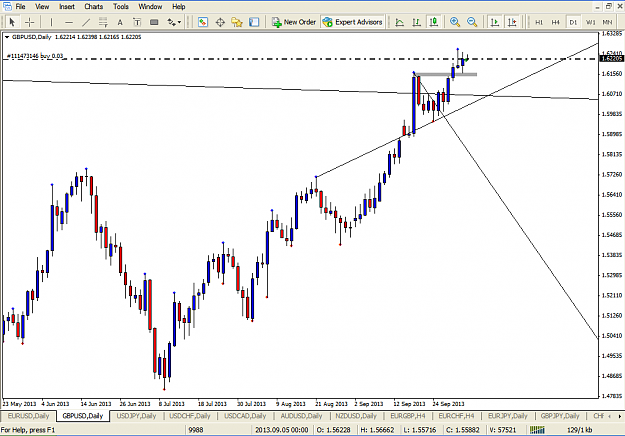Switch chart to bar chart type
The image size is (625, 436).
[x=399, y=22]
